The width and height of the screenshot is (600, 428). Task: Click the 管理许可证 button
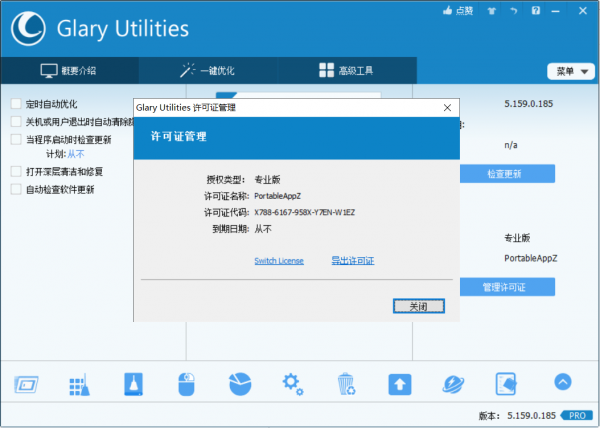pos(507,287)
